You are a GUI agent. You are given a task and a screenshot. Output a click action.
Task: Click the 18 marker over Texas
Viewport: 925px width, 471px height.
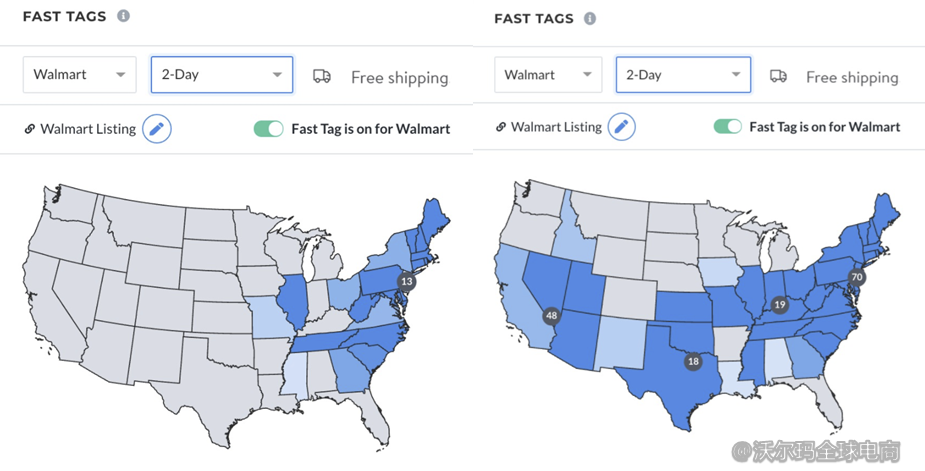click(x=692, y=361)
